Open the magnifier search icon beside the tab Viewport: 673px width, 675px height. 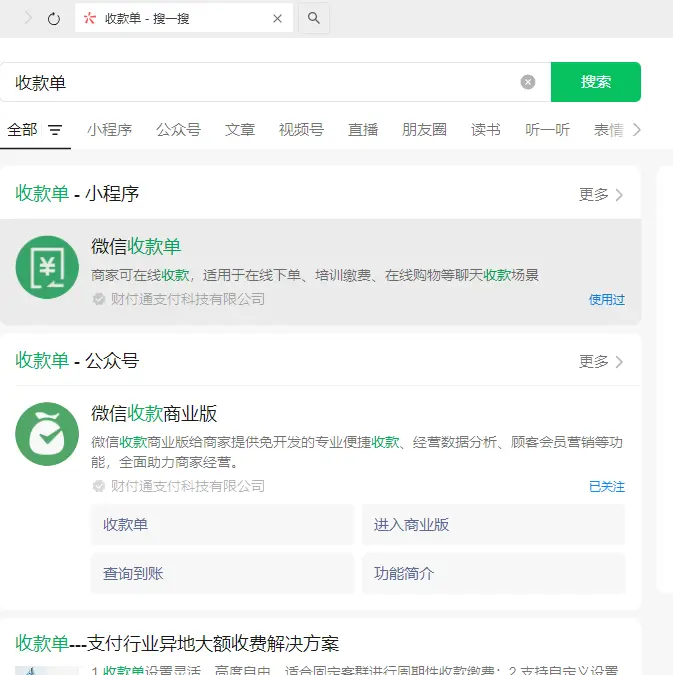tap(314, 18)
